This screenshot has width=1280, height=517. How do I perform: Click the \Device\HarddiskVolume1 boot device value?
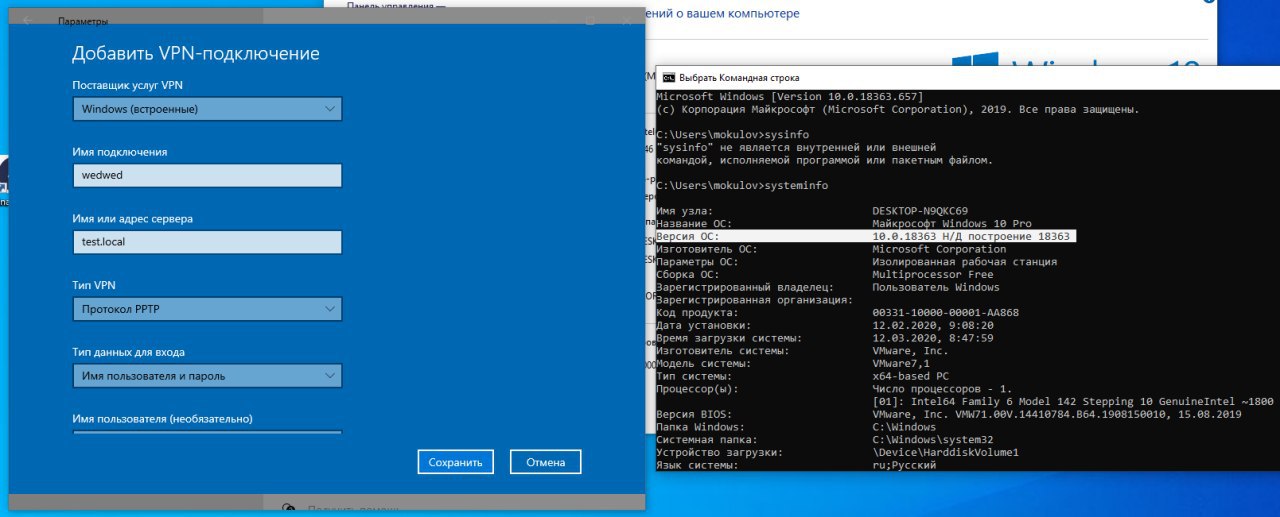[x=945, y=453]
